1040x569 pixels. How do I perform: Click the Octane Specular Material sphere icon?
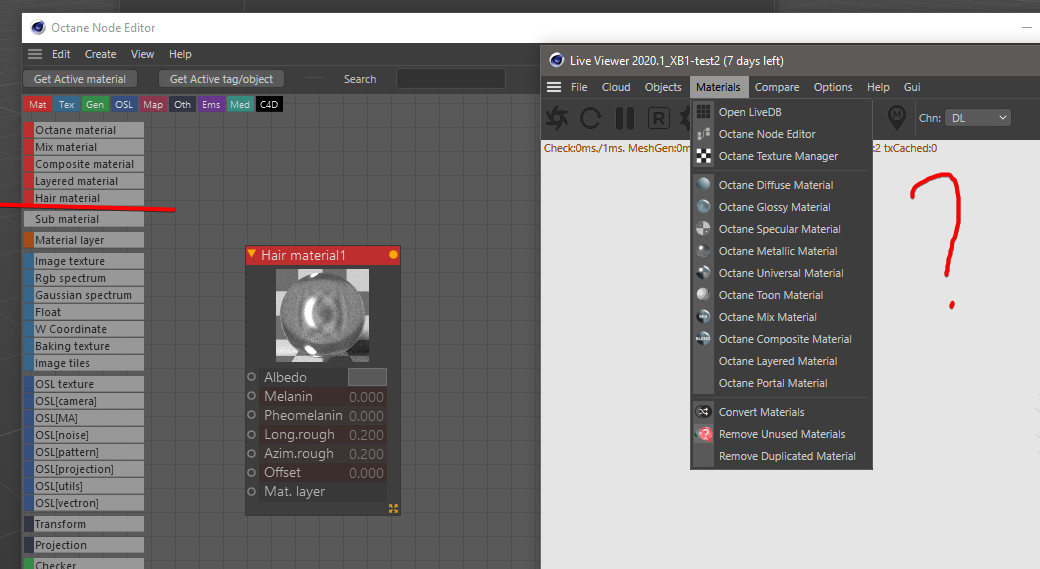click(x=704, y=228)
